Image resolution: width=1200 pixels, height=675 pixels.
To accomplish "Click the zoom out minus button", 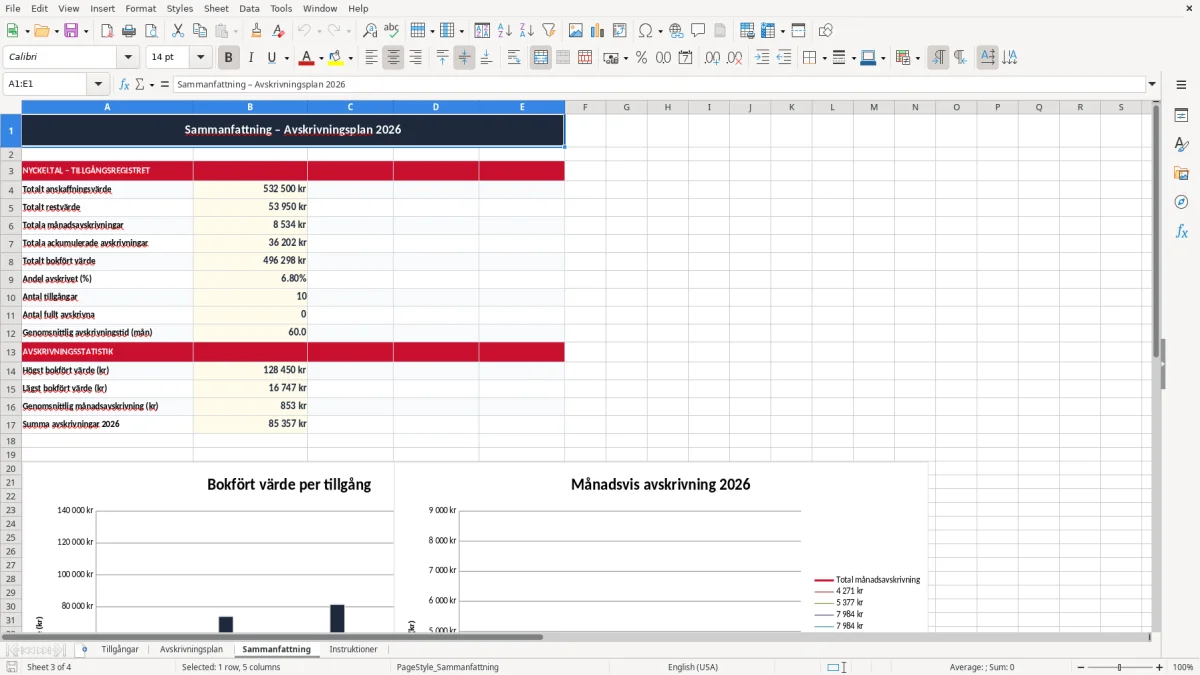I will pos(1080,667).
